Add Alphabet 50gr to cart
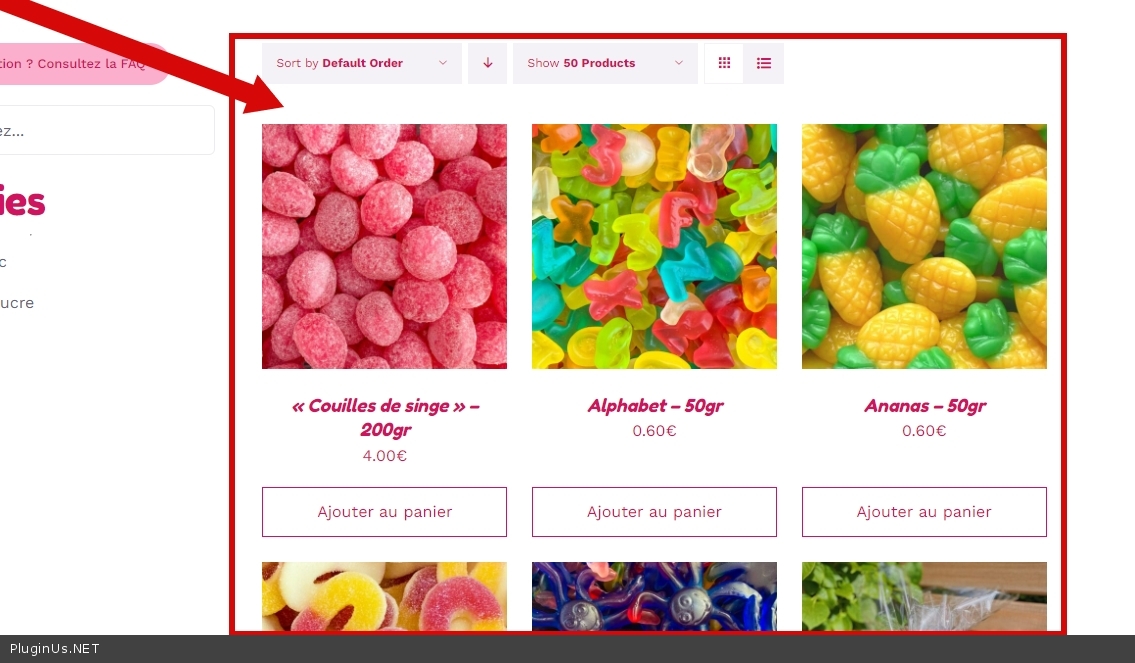The height and width of the screenshot is (663, 1135). coord(654,512)
